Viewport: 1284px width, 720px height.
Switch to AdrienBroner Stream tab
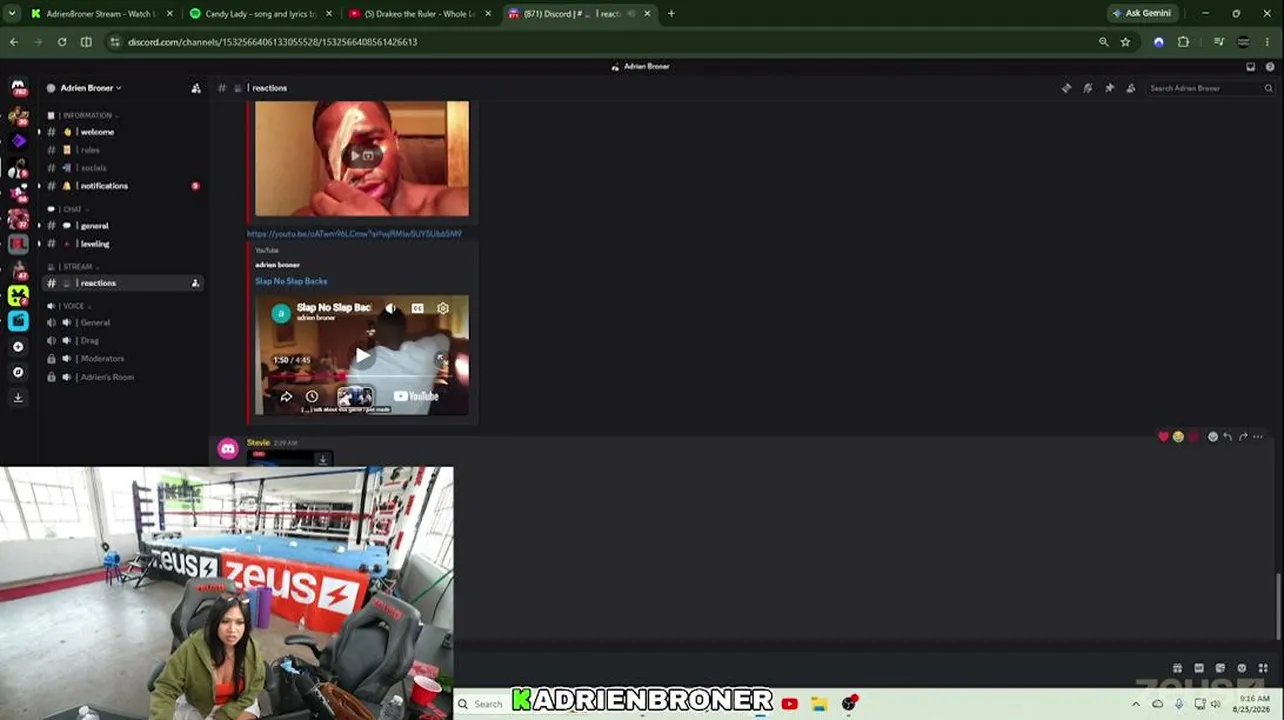[102, 14]
